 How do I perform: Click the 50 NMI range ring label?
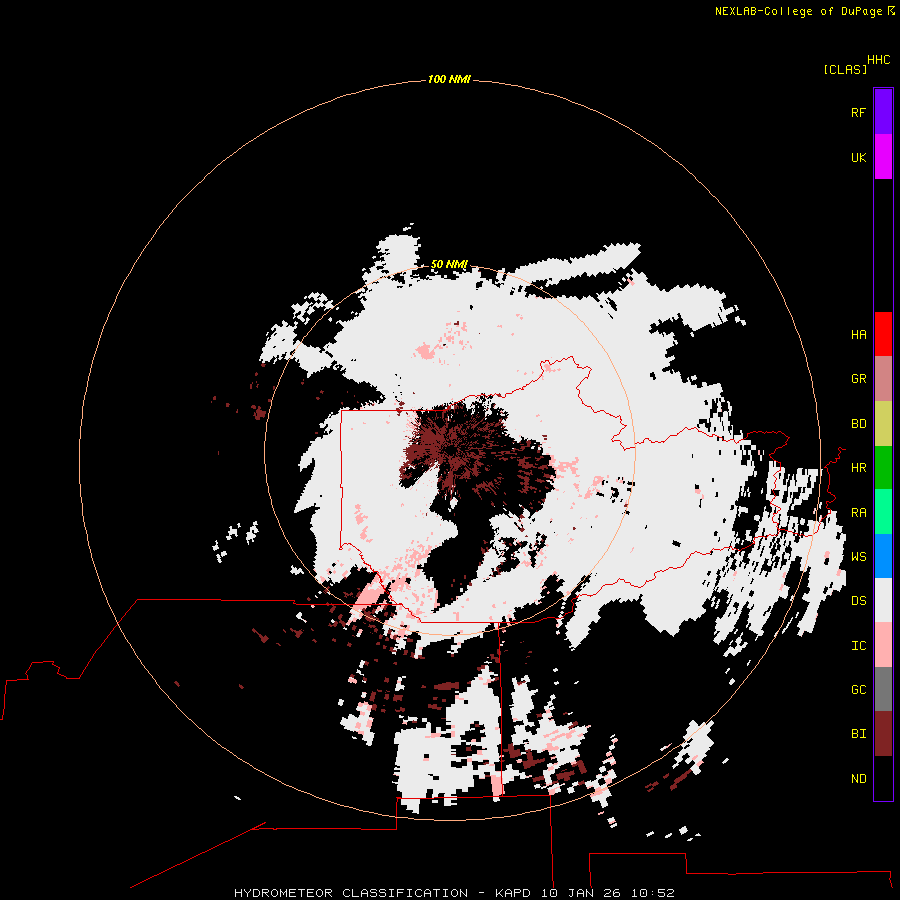point(449,264)
